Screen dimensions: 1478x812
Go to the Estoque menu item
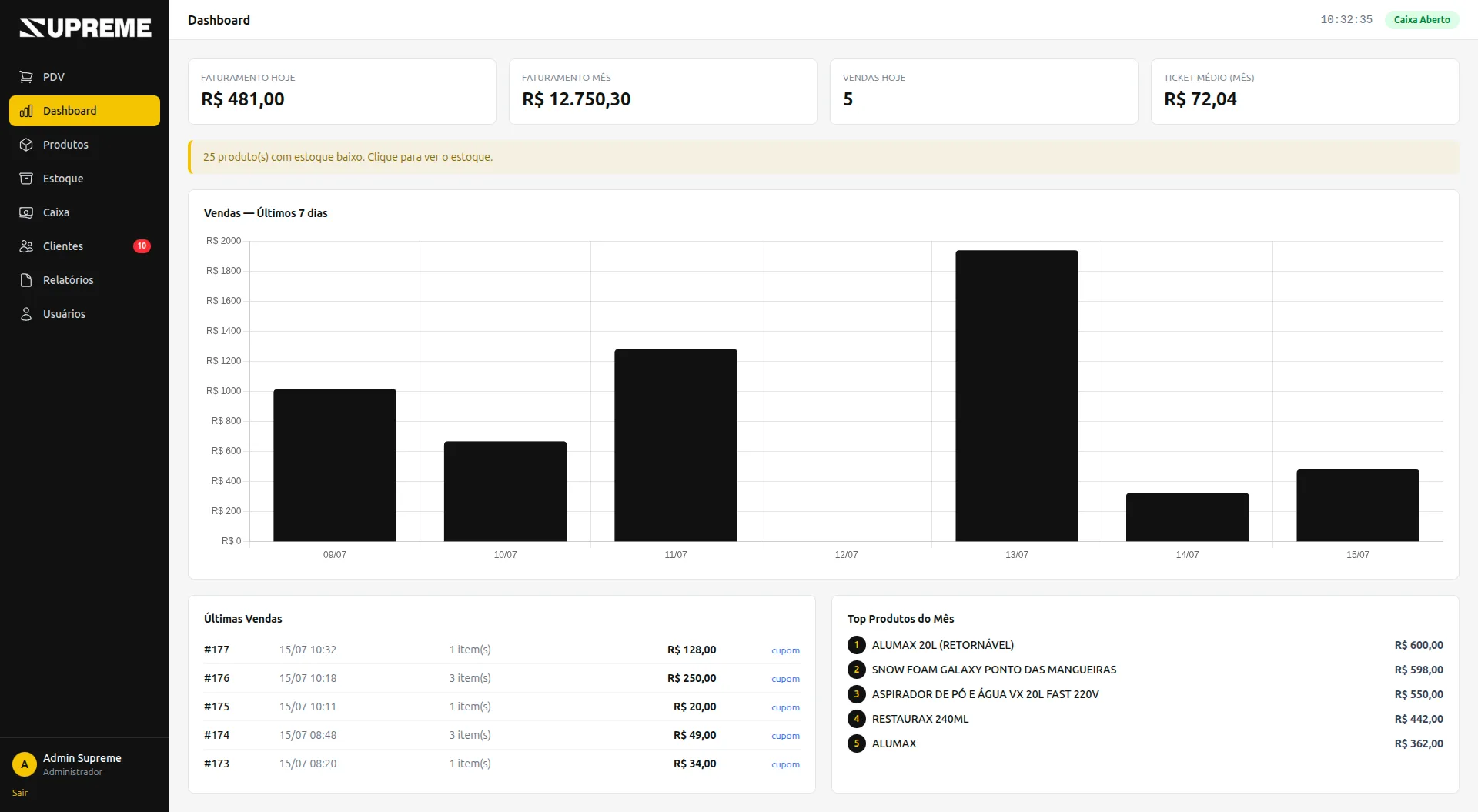tap(85, 179)
